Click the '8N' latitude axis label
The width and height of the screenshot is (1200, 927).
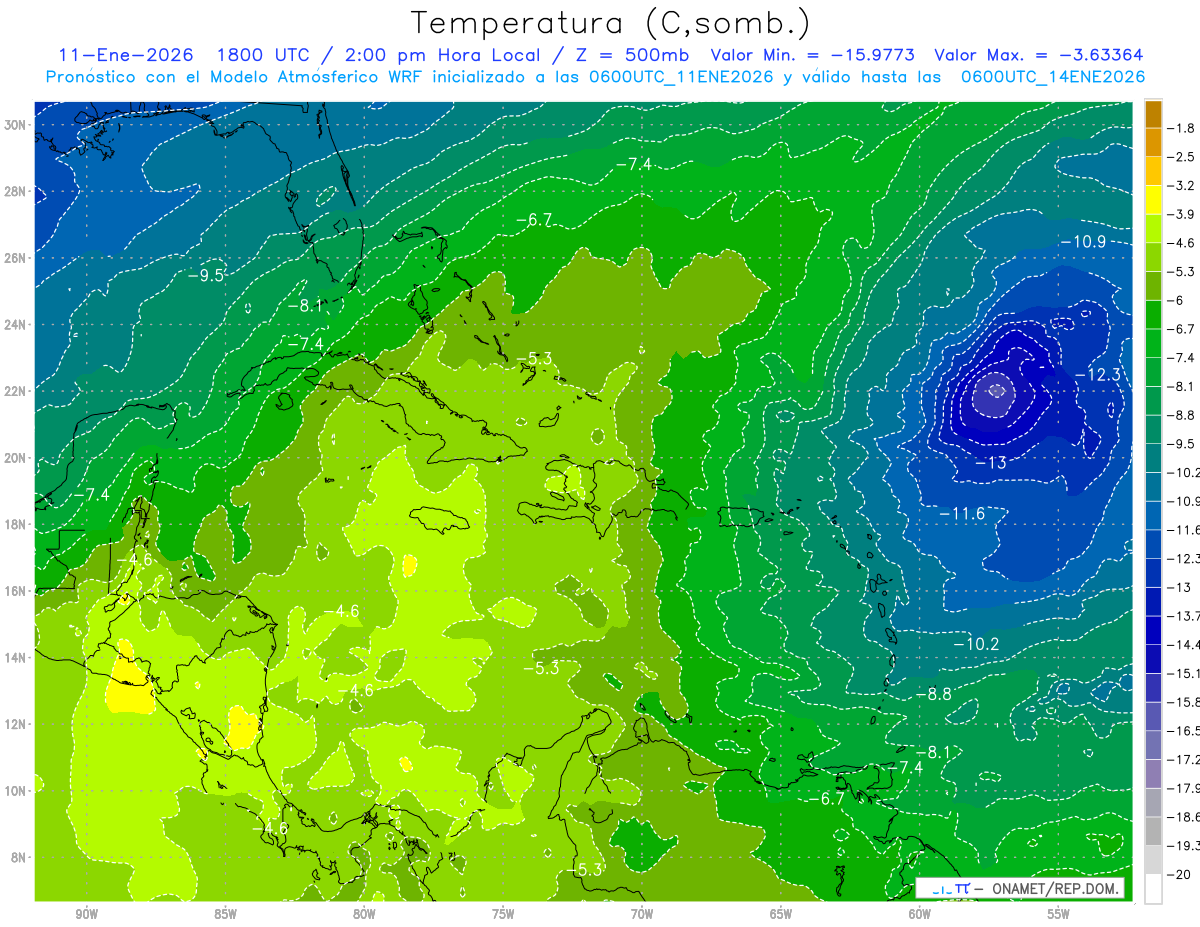(20, 857)
